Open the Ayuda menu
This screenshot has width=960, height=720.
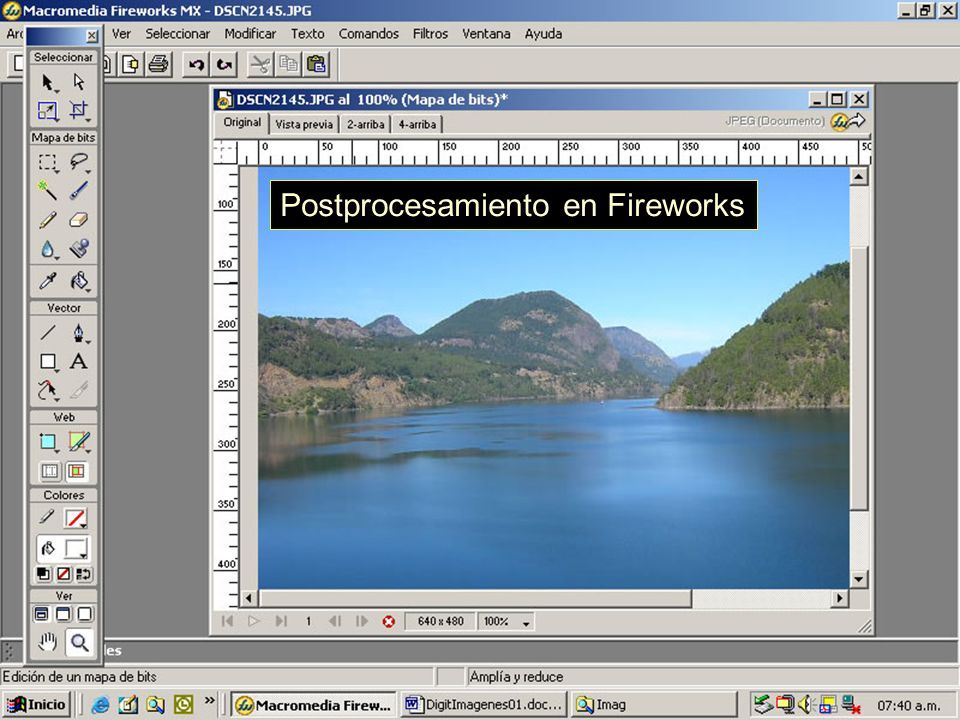[x=543, y=34]
